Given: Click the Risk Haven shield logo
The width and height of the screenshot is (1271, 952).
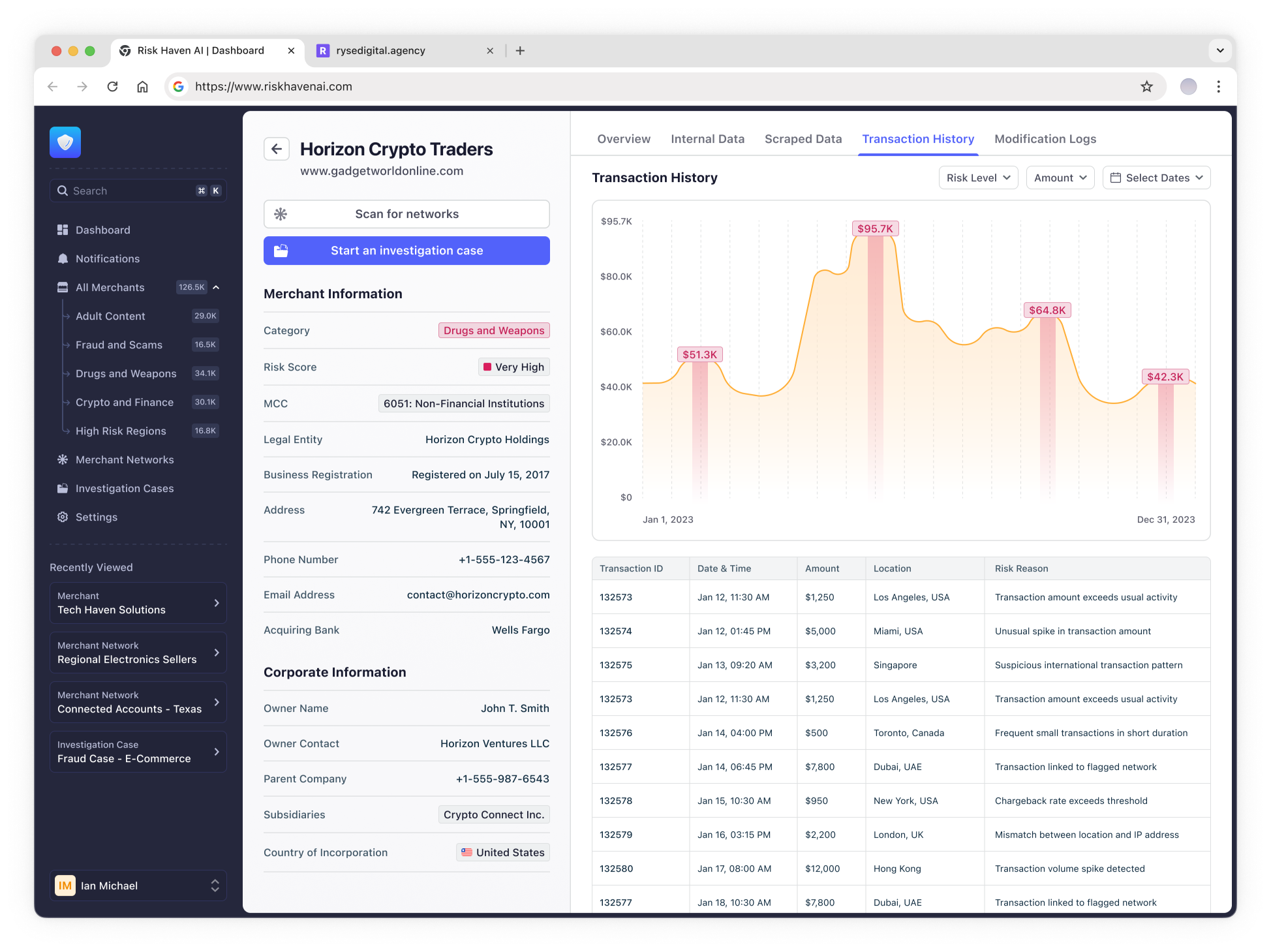Looking at the screenshot, I should (65, 142).
